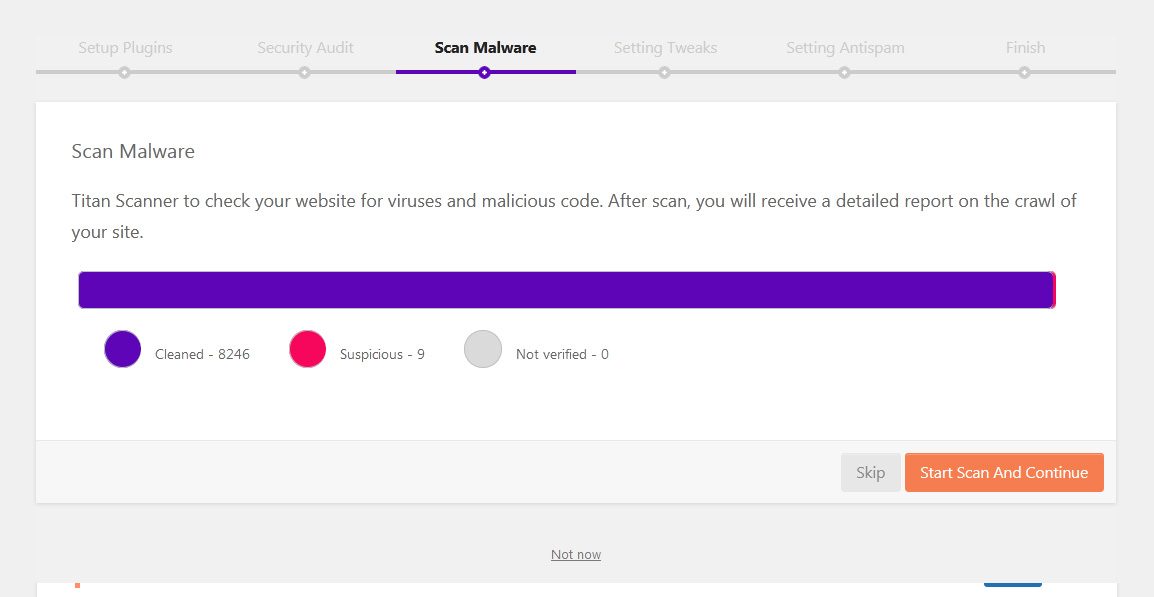Screen dimensions: 1154x597
Task: Click the step dot under Finish
Action: pos(1024,72)
